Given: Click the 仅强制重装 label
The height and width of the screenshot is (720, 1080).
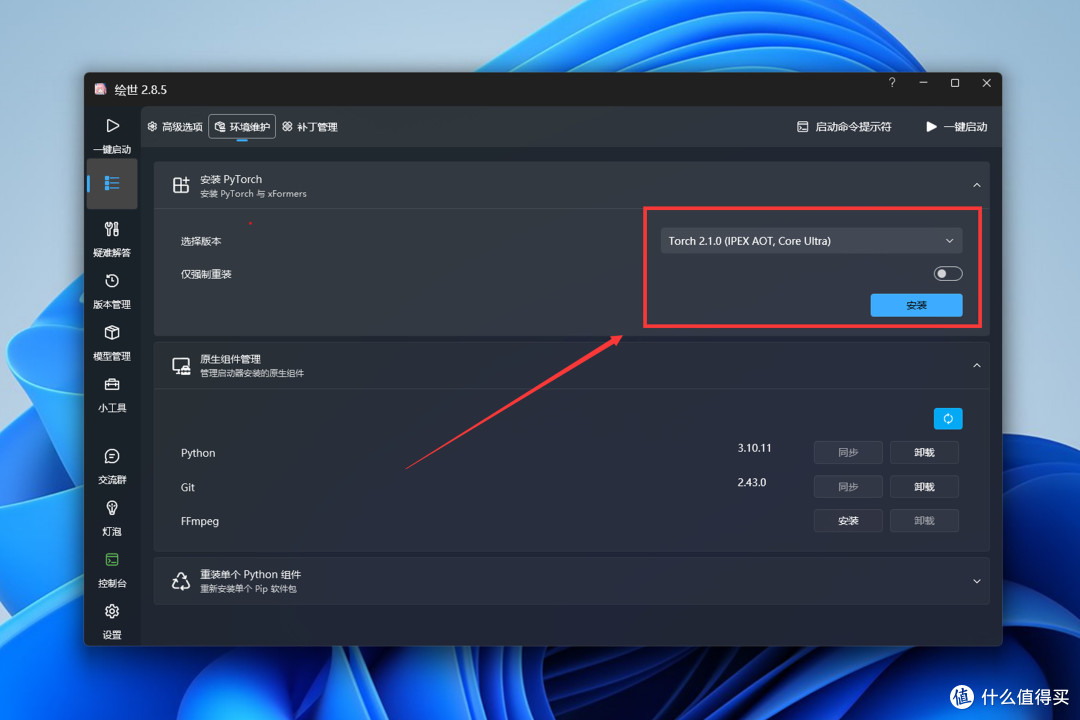Looking at the screenshot, I should point(206,274).
